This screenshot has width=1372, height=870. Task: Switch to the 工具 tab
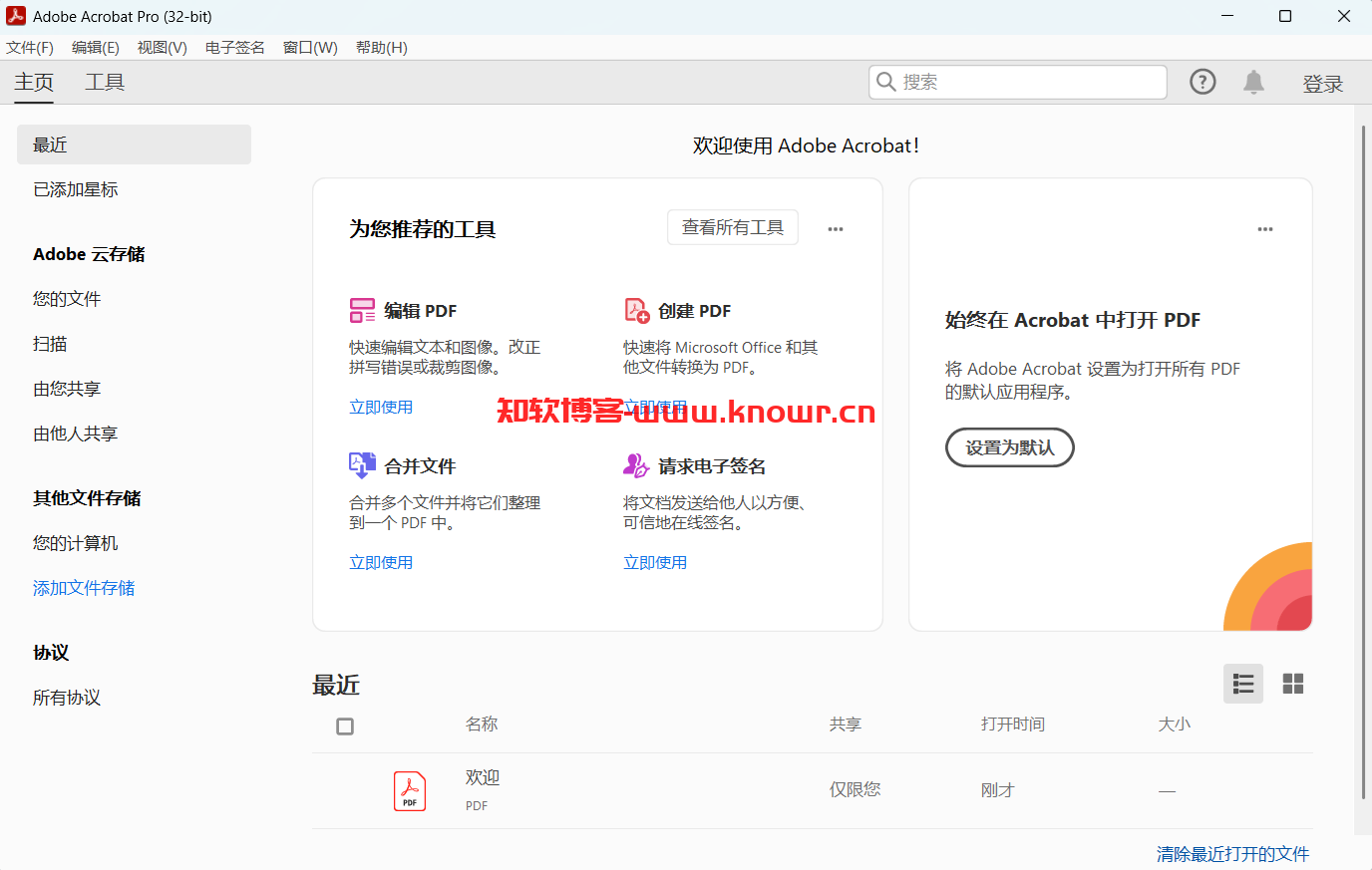105,83
